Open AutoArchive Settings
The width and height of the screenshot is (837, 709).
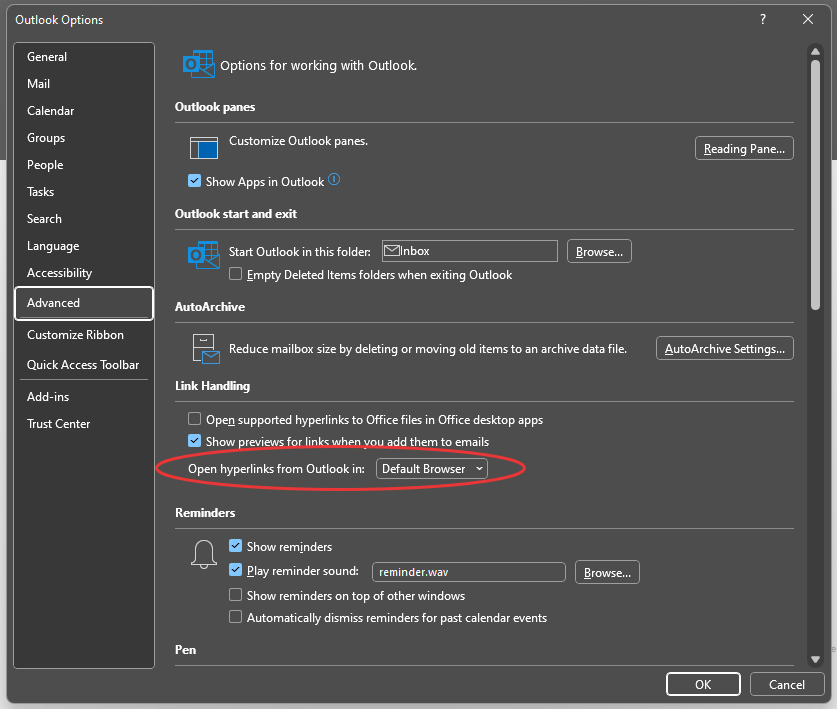coord(724,349)
